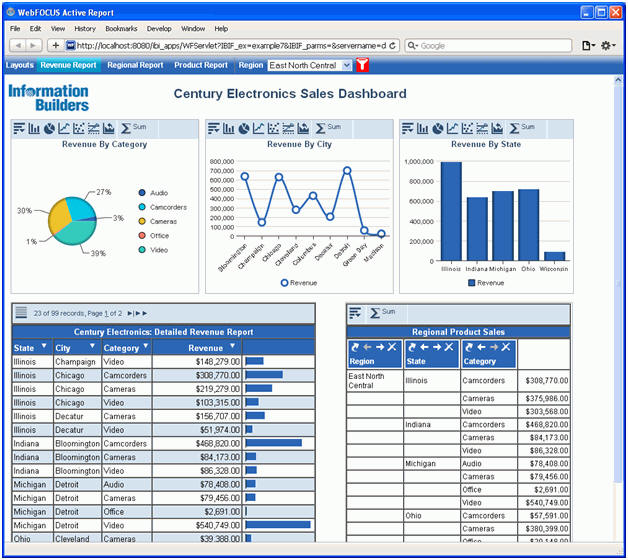628x560 pixels.
Task: Click area chart icon in Revenue By State
Action: [x=497, y=128]
